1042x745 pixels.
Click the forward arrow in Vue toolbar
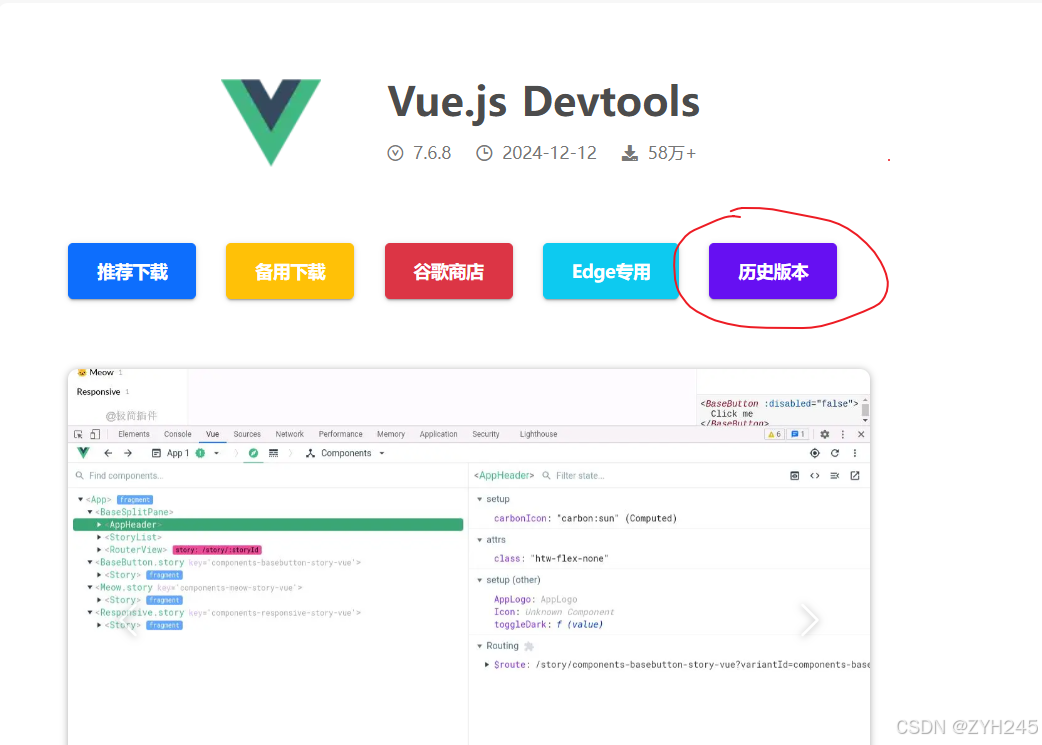[x=128, y=453]
